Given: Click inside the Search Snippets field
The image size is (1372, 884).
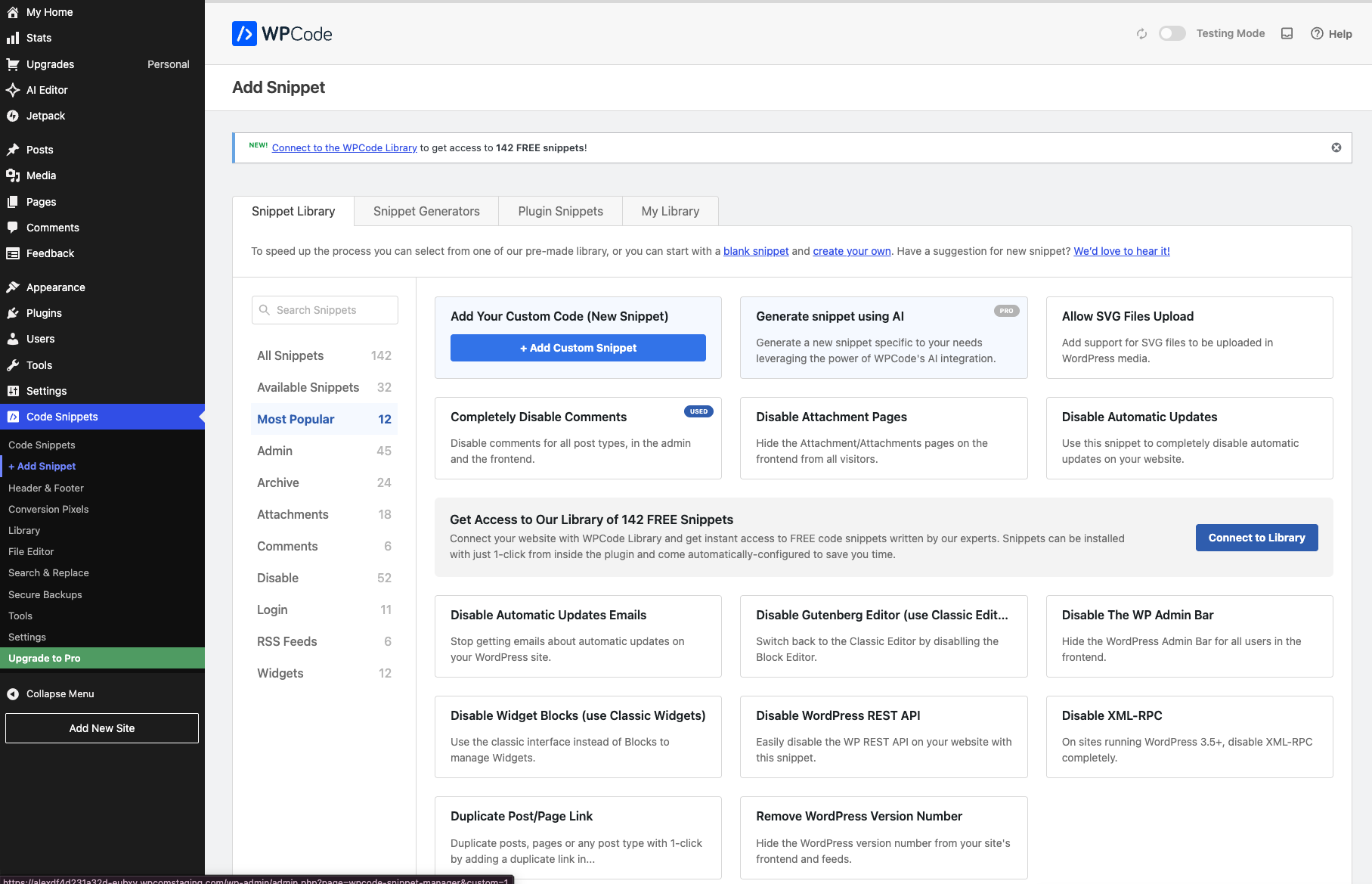Looking at the screenshot, I should 325,309.
